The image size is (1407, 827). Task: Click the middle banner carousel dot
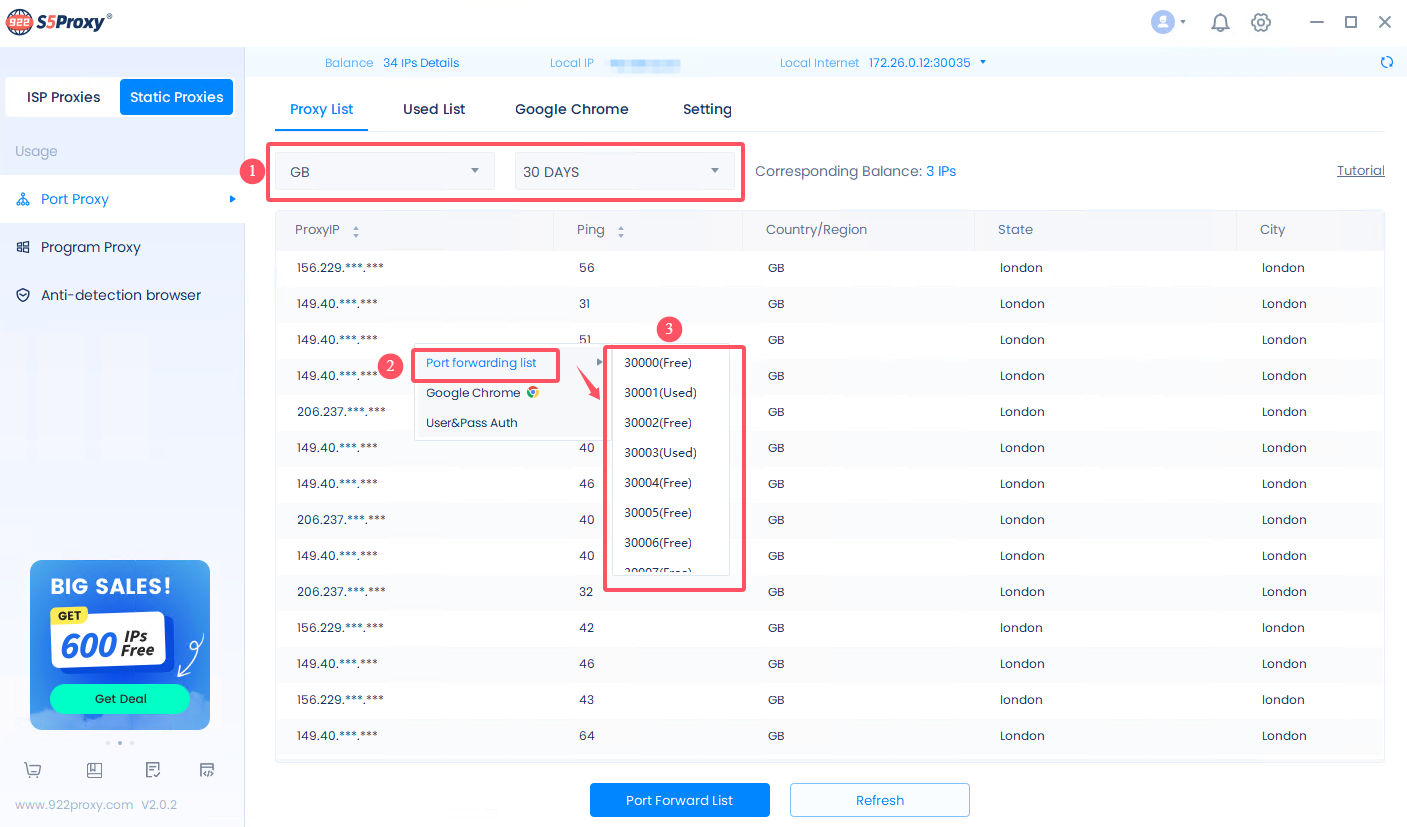[120, 743]
